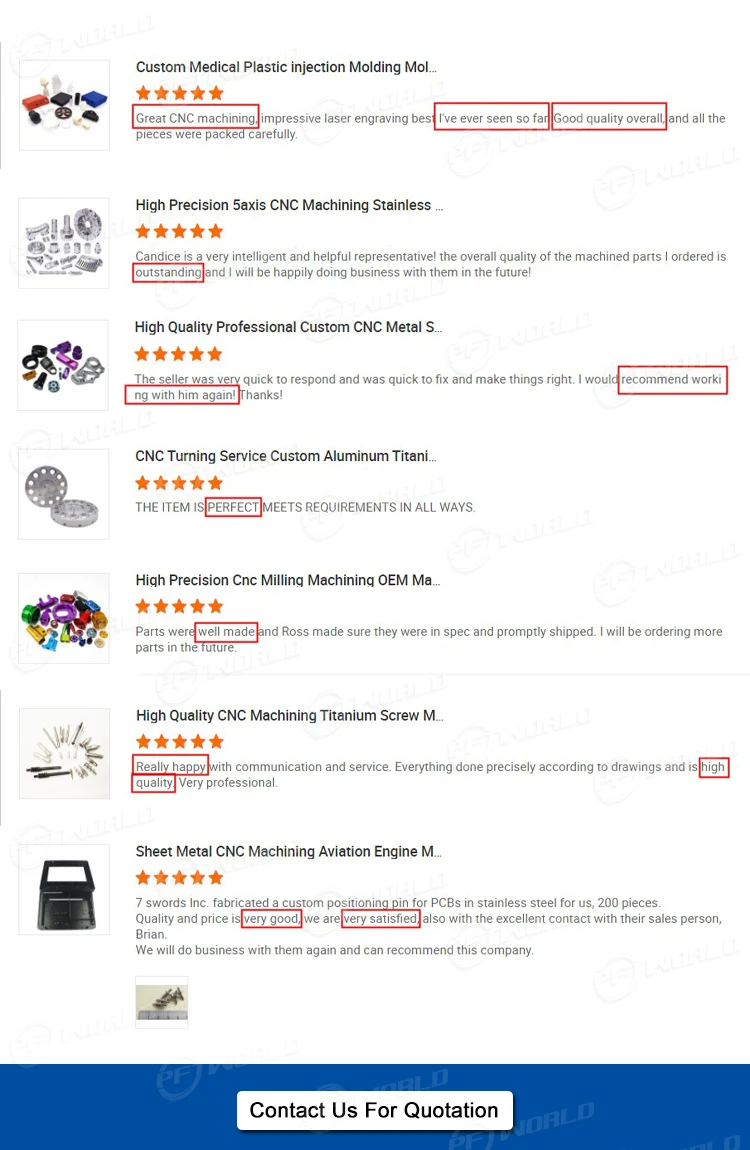The width and height of the screenshot is (750, 1150).
Task: Click Contact Us For Quotation button
Action: tap(375, 1110)
